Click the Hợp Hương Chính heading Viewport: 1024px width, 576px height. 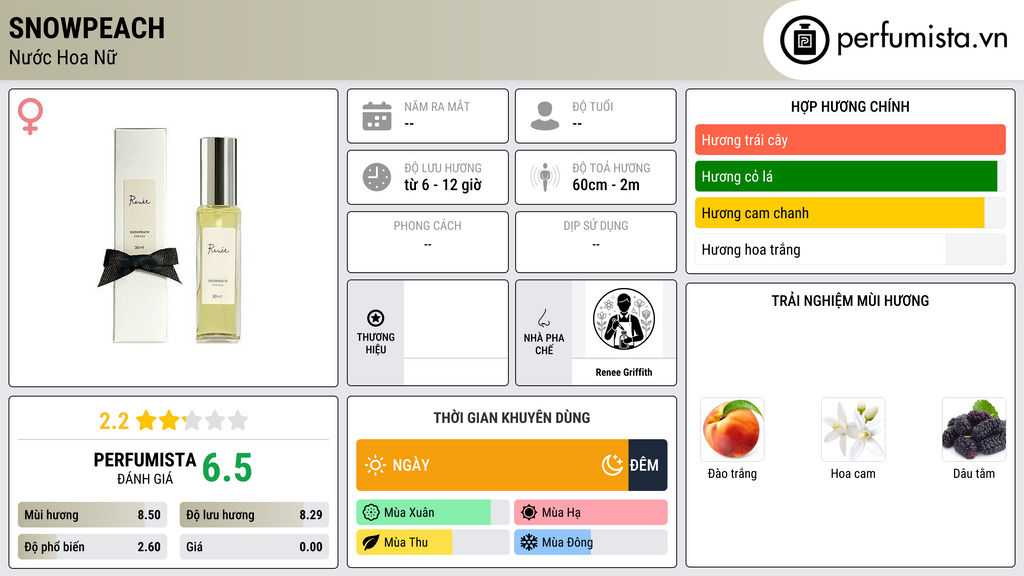pyautogui.click(x=850, y=106)
